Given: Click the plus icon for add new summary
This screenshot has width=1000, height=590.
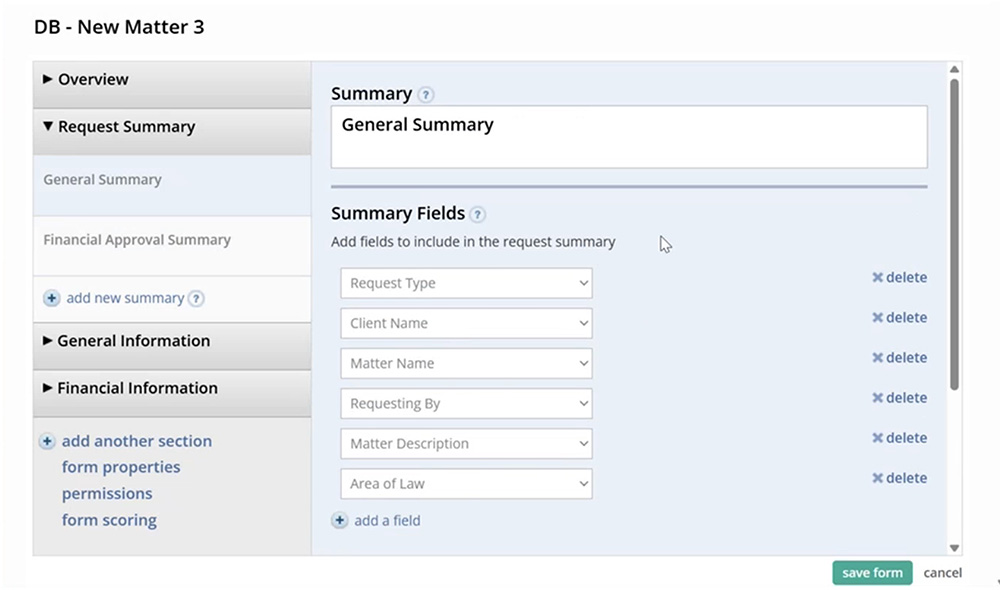Looking at the screenshot, I should [52, 298].
